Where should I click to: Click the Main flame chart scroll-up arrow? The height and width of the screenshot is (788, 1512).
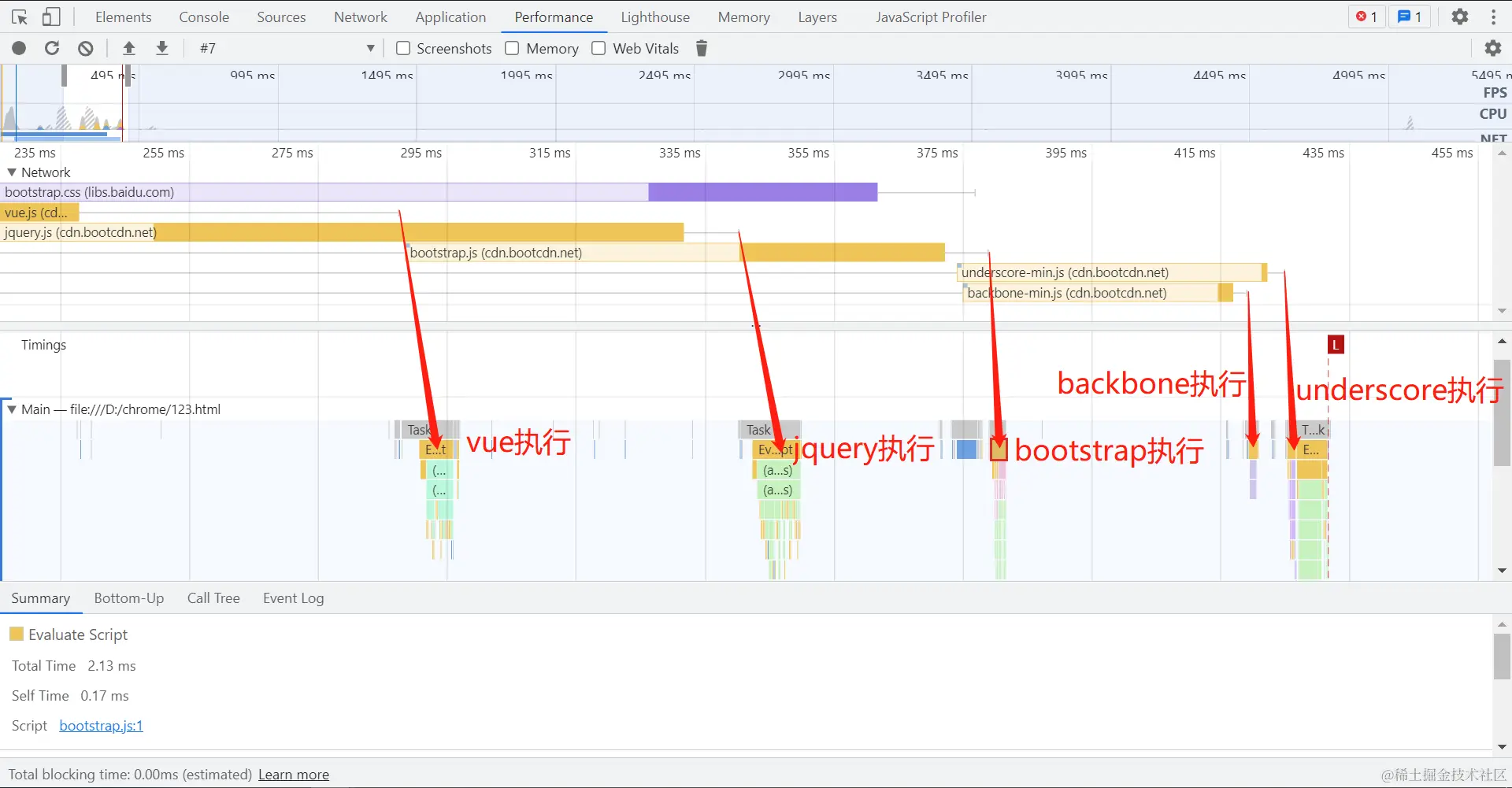[x=1502, y=342]
